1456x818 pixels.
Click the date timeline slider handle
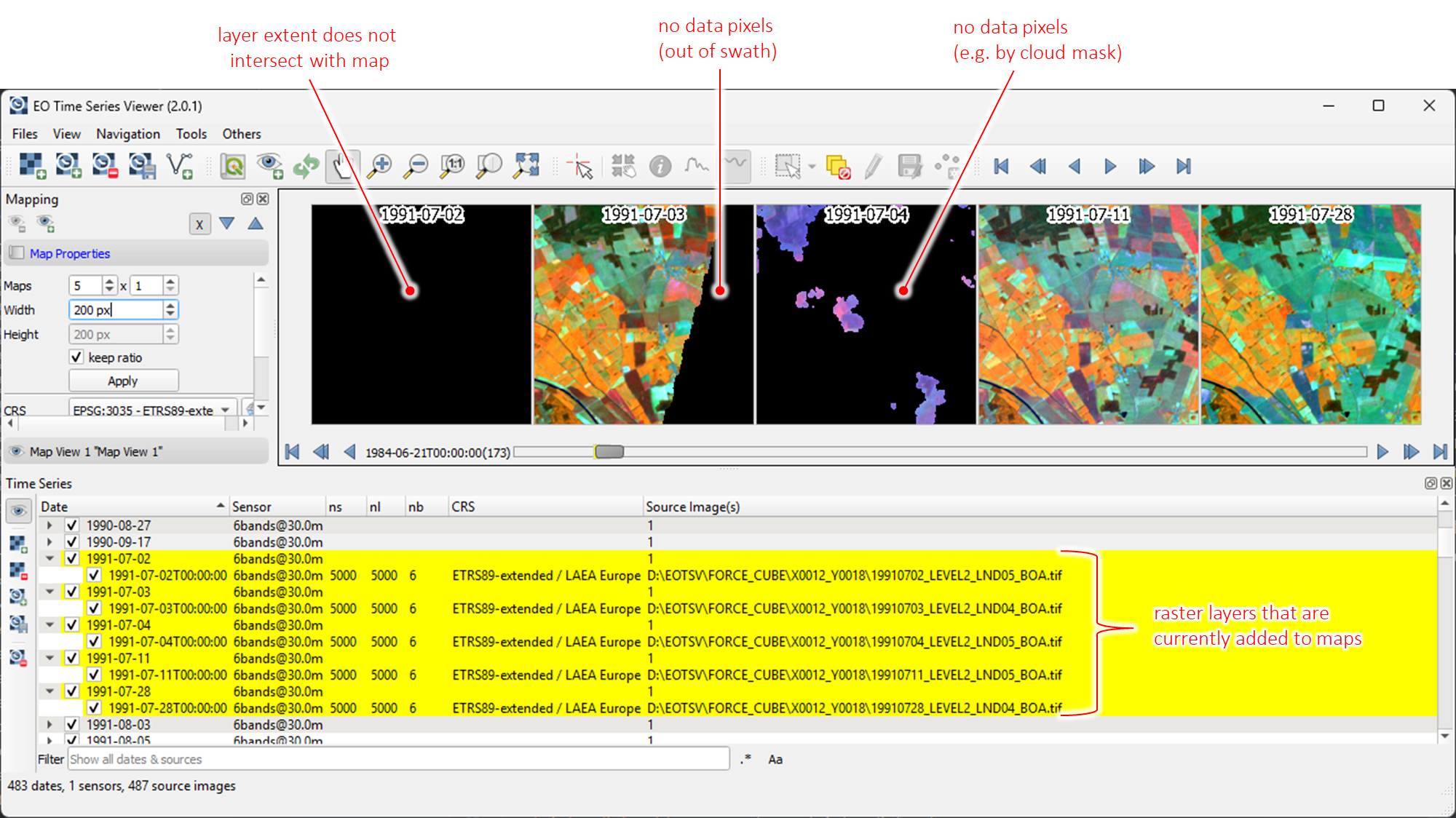(x=609, y=452)
